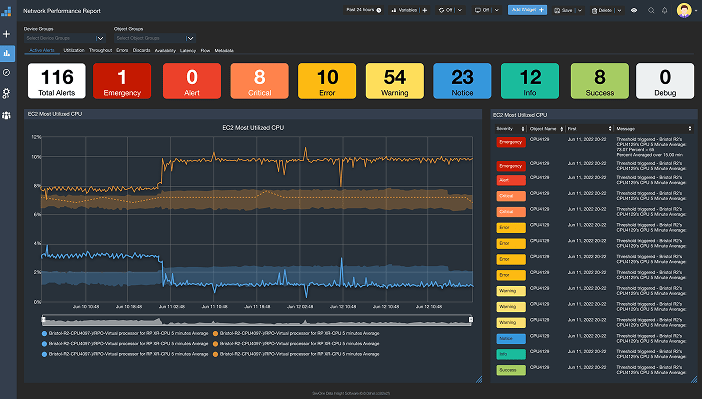This screenshot has height=399, width=702.
Task: Open the user avatar profile menu
Action: point(684,10)
